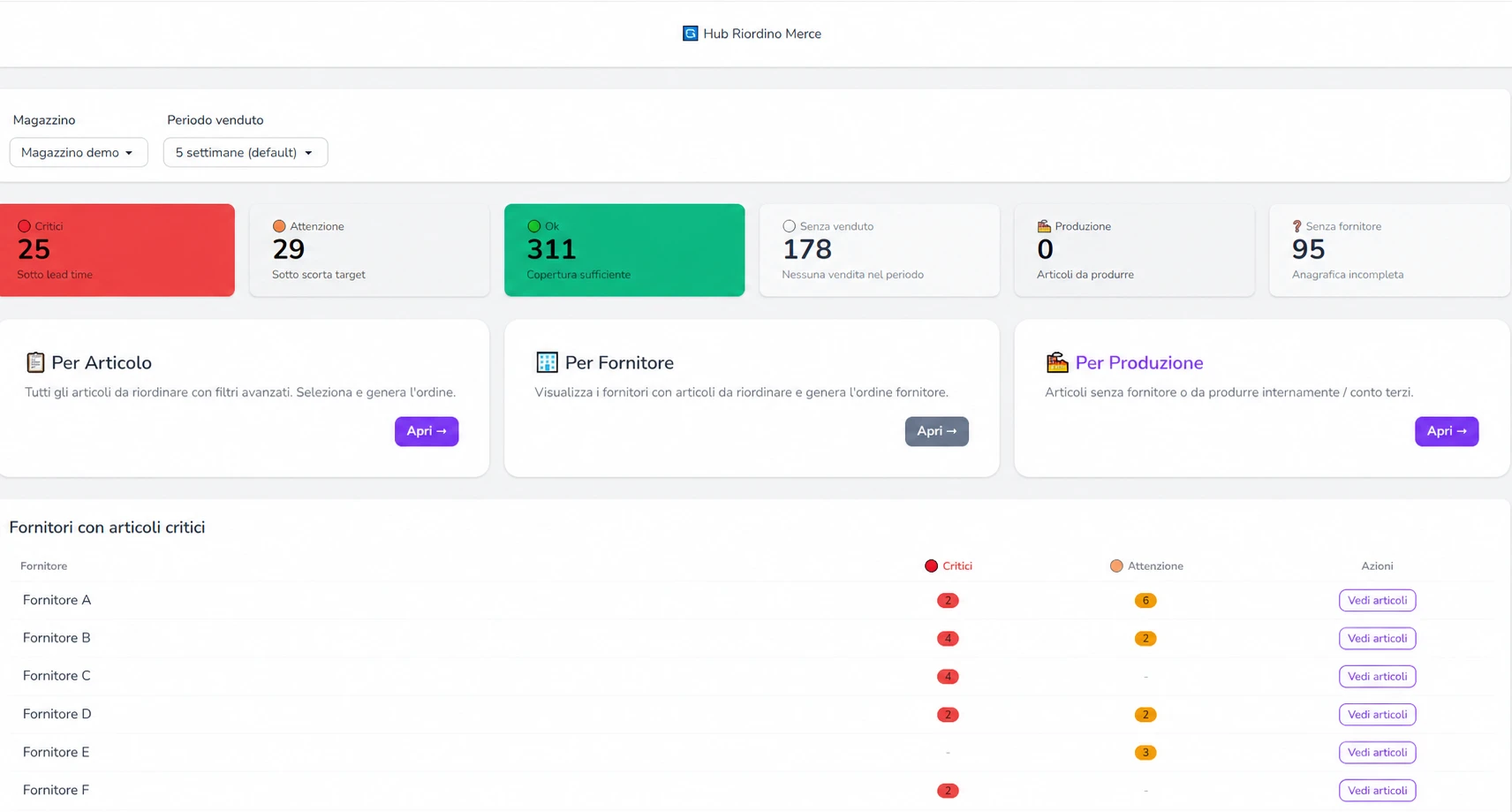Click the factory icon beside Per Produzione

(1057, 362)
